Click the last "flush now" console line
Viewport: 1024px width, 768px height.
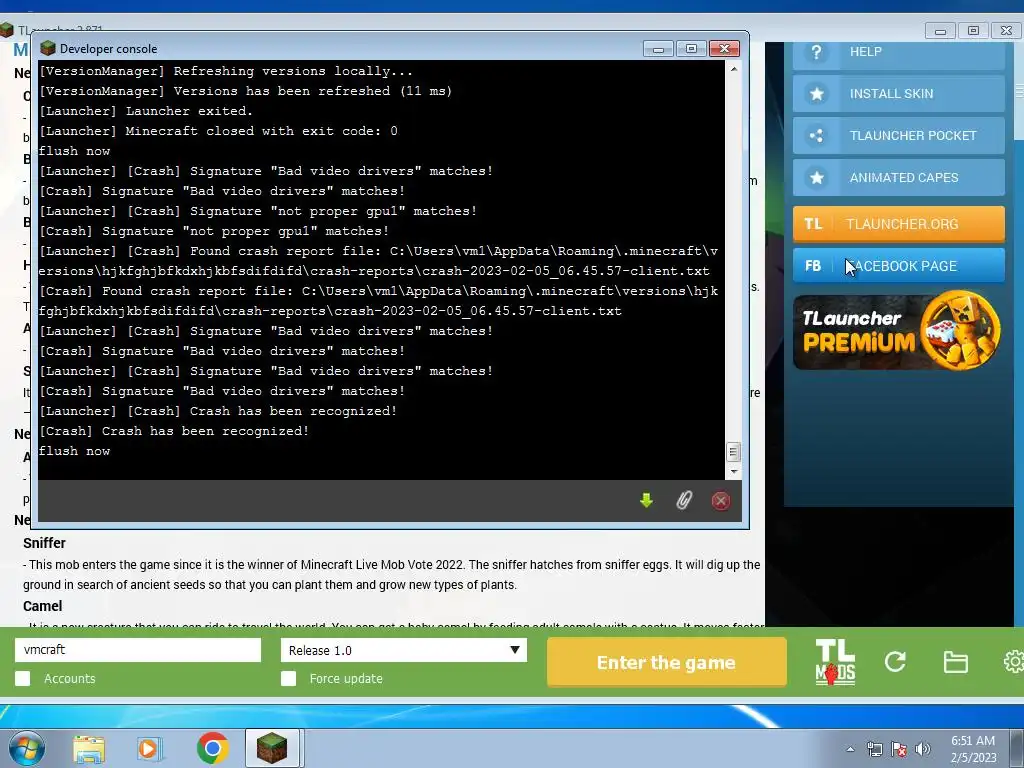(74, 451)
